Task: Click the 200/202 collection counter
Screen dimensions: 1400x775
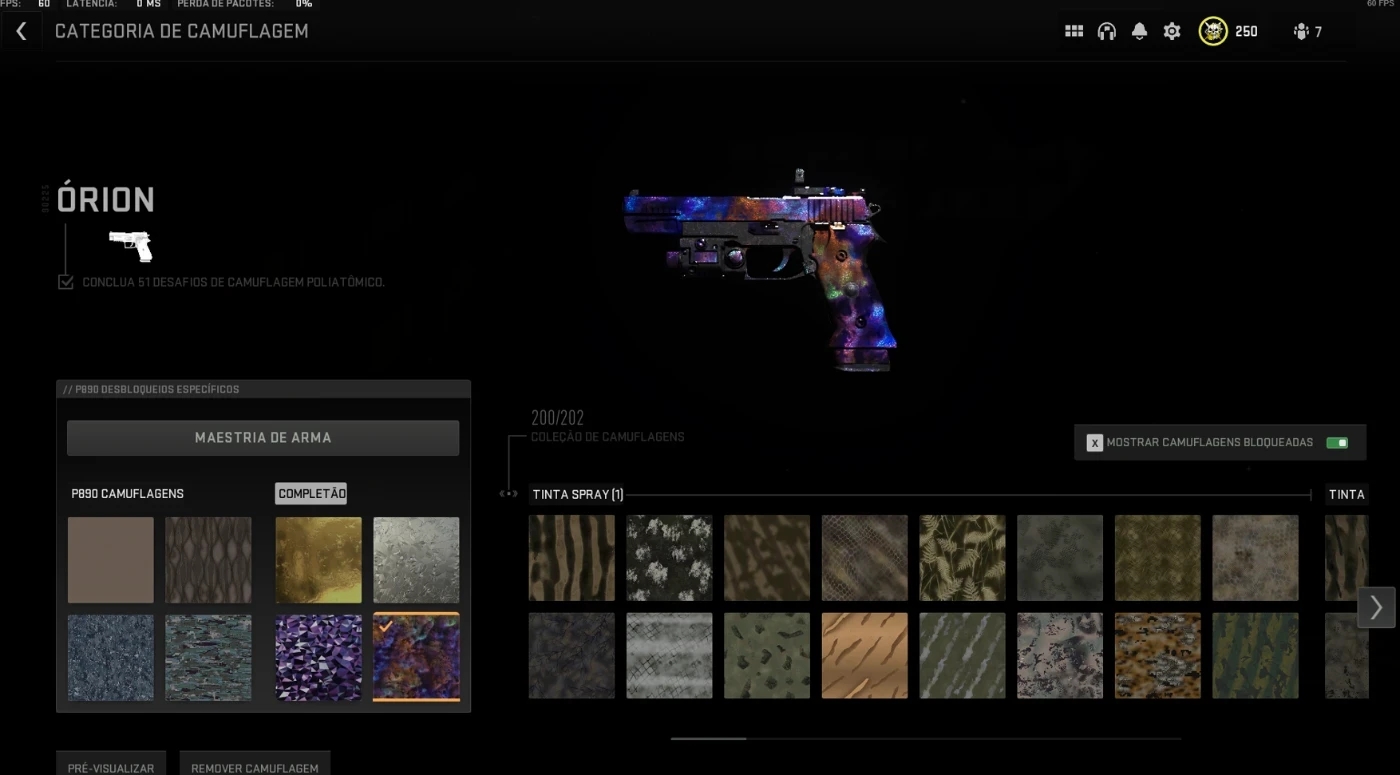Action: point(558,418)
